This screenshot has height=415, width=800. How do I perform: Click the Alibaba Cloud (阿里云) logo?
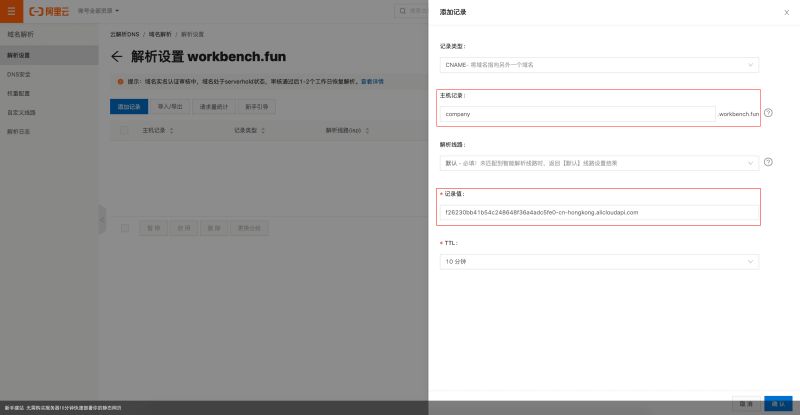(x=48, y=11)
